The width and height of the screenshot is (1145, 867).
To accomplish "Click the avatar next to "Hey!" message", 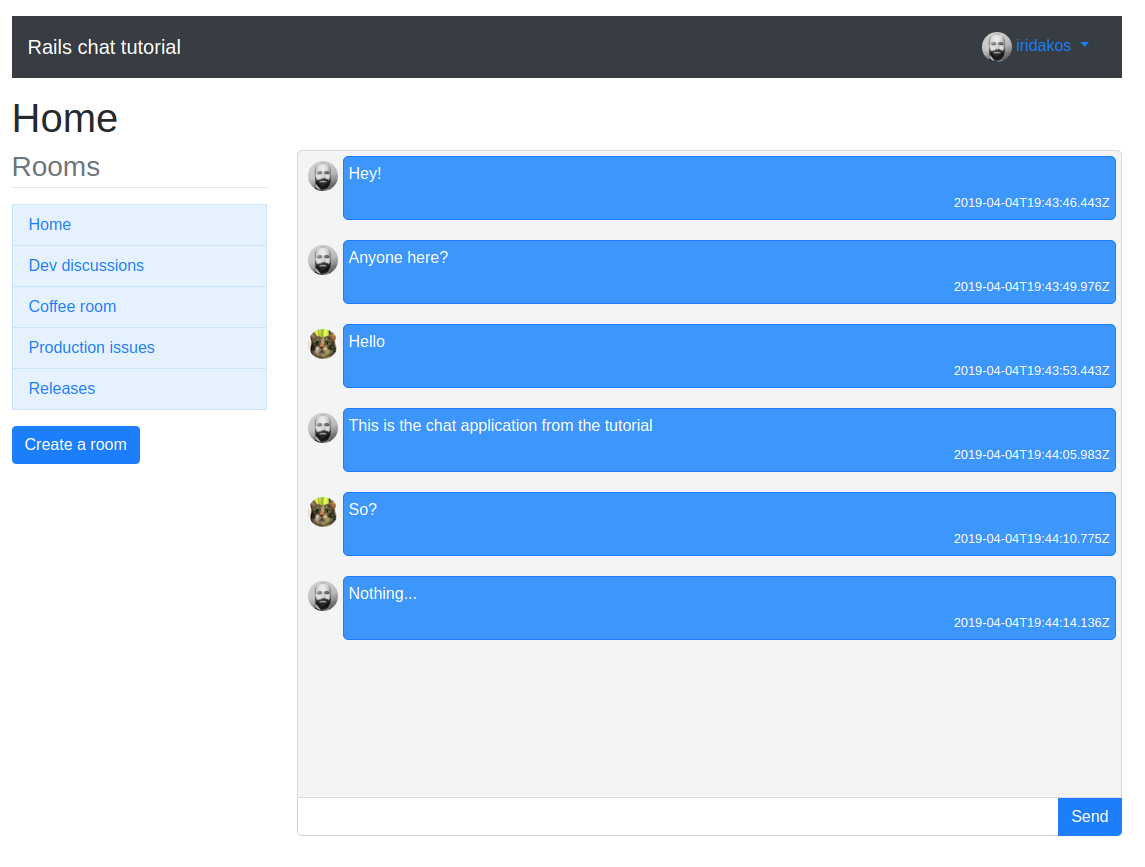I will pyautogui.click(x=323, y=176).
